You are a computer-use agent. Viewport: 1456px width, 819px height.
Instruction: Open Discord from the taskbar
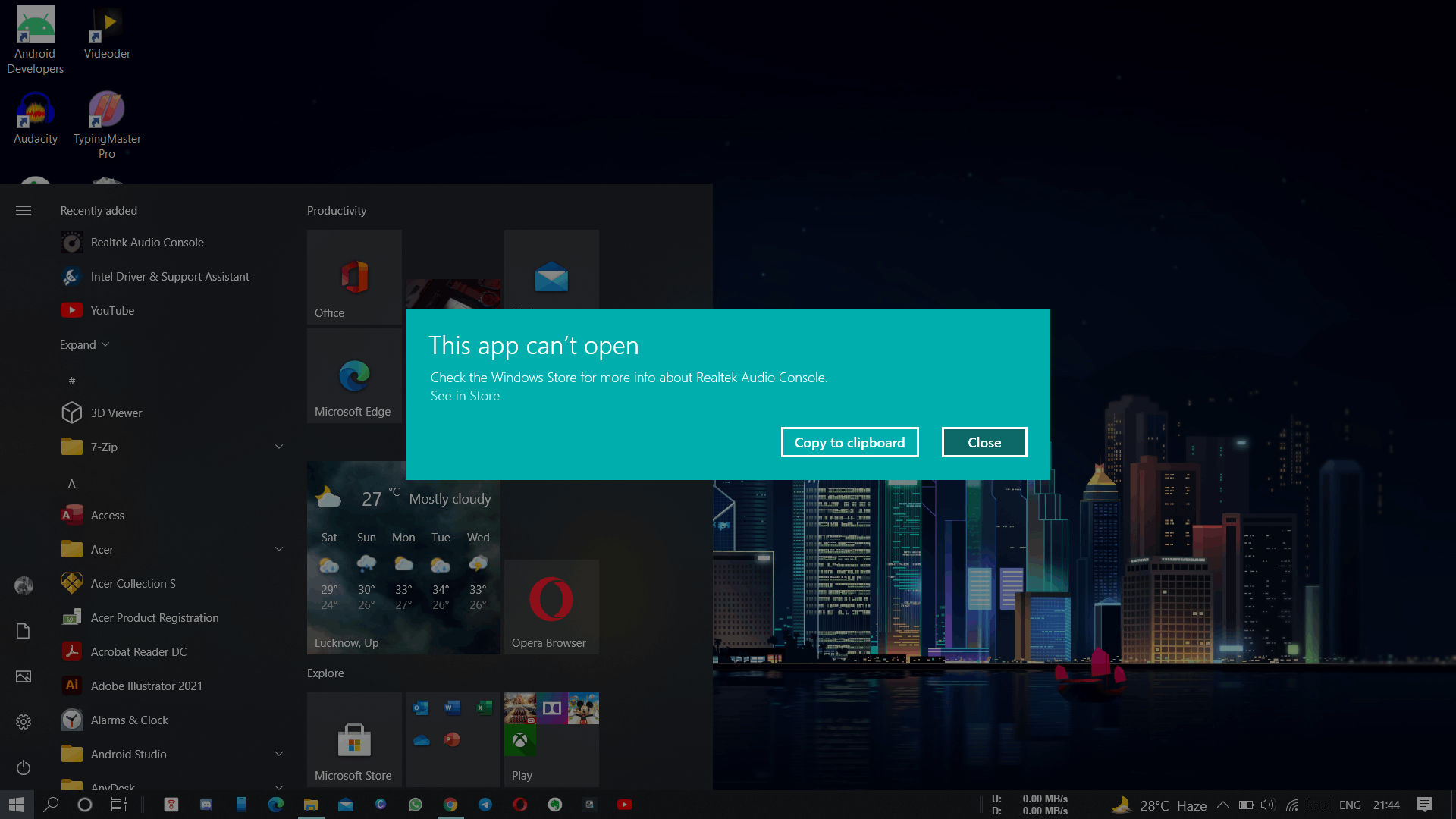coord(206,805)
